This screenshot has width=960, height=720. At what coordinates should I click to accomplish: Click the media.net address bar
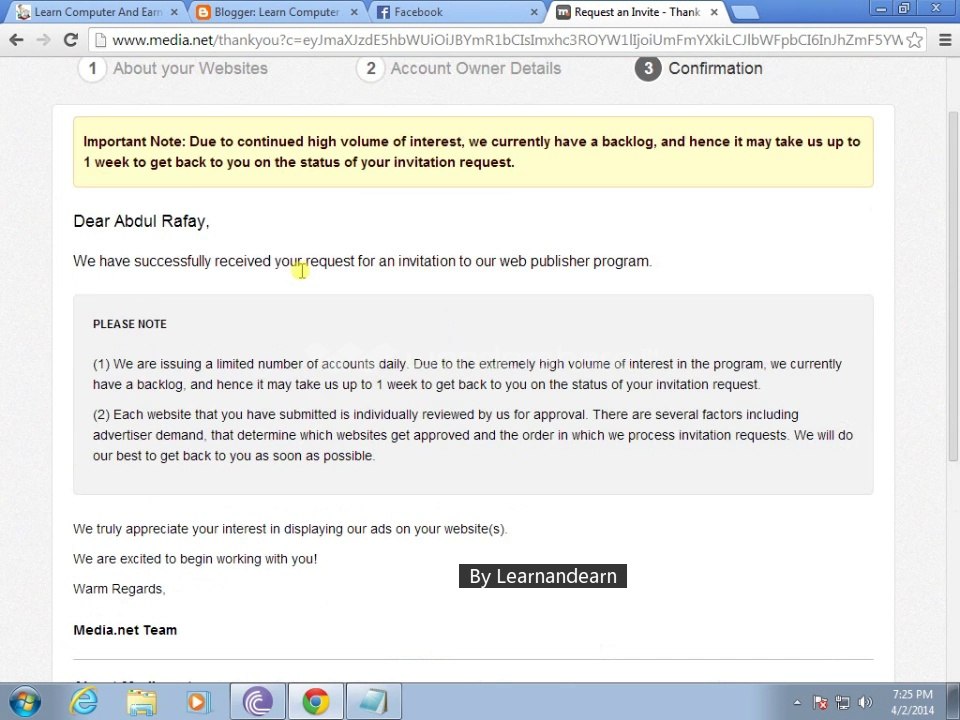506,40
